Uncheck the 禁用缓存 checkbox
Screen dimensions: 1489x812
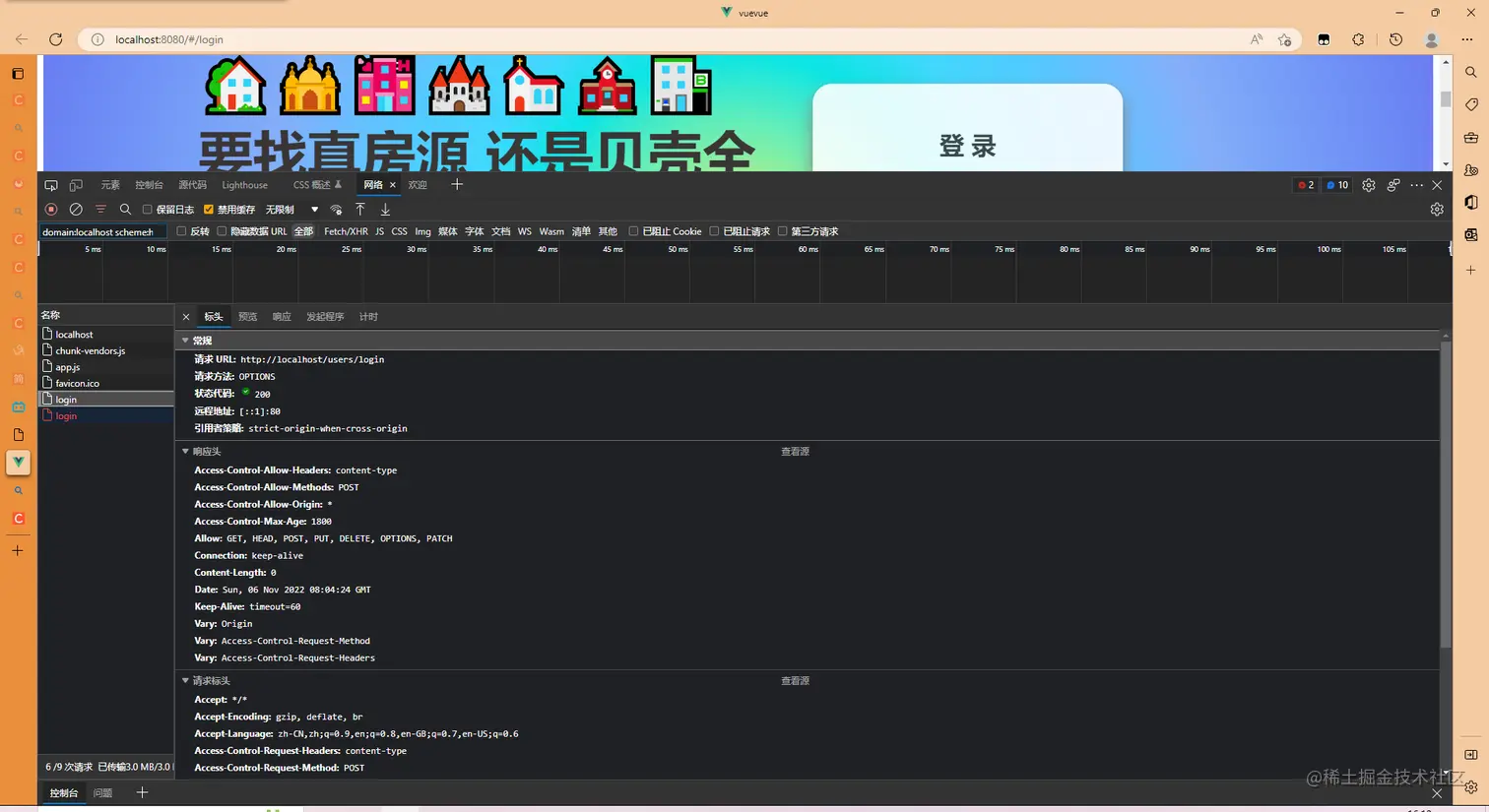[209, 210]
